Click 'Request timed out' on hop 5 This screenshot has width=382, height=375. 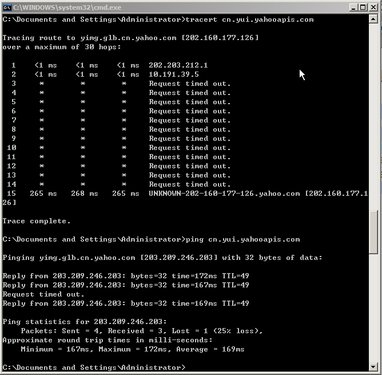click(x=190, y=102)
